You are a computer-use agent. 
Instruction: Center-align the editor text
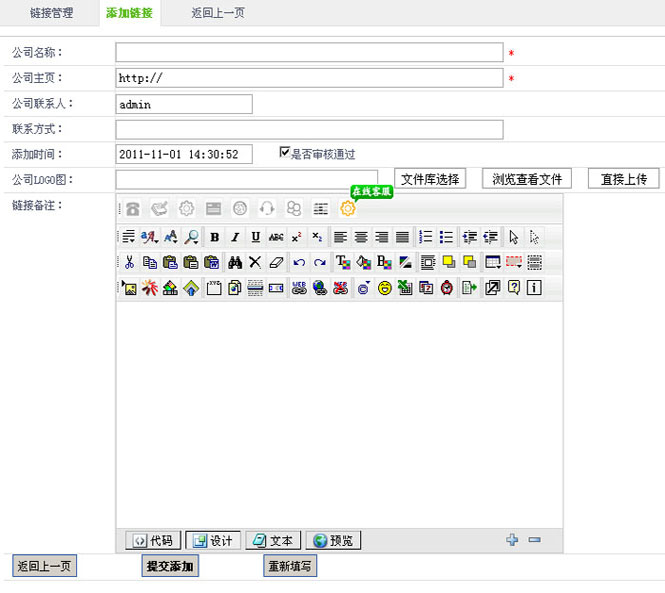point(361,237)
